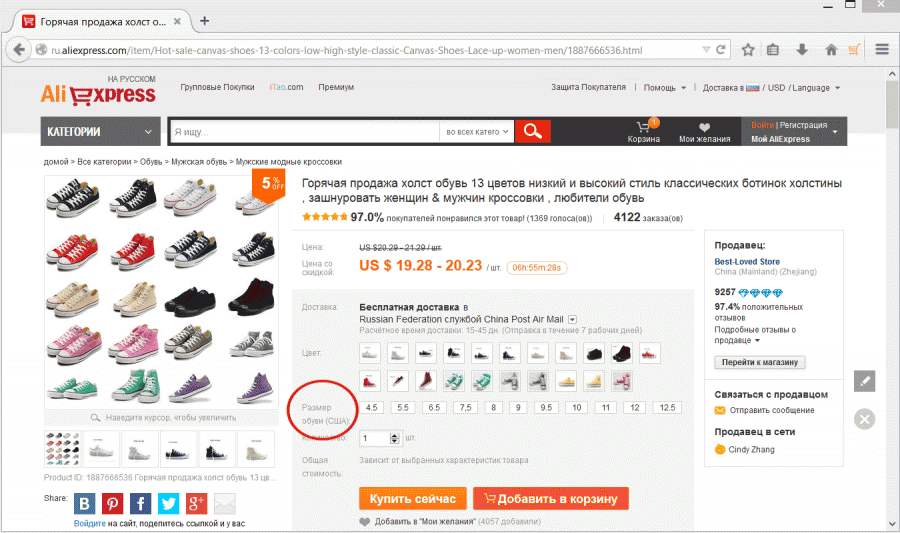Choose the yellow low-top color swatch

(x=565, y=381)
